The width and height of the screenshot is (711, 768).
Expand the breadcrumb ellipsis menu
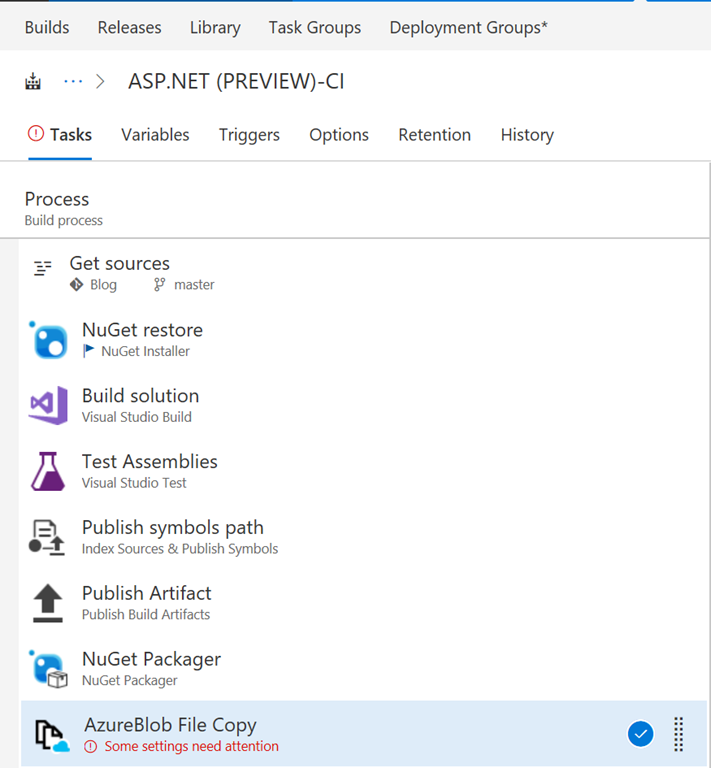[73, 82]
